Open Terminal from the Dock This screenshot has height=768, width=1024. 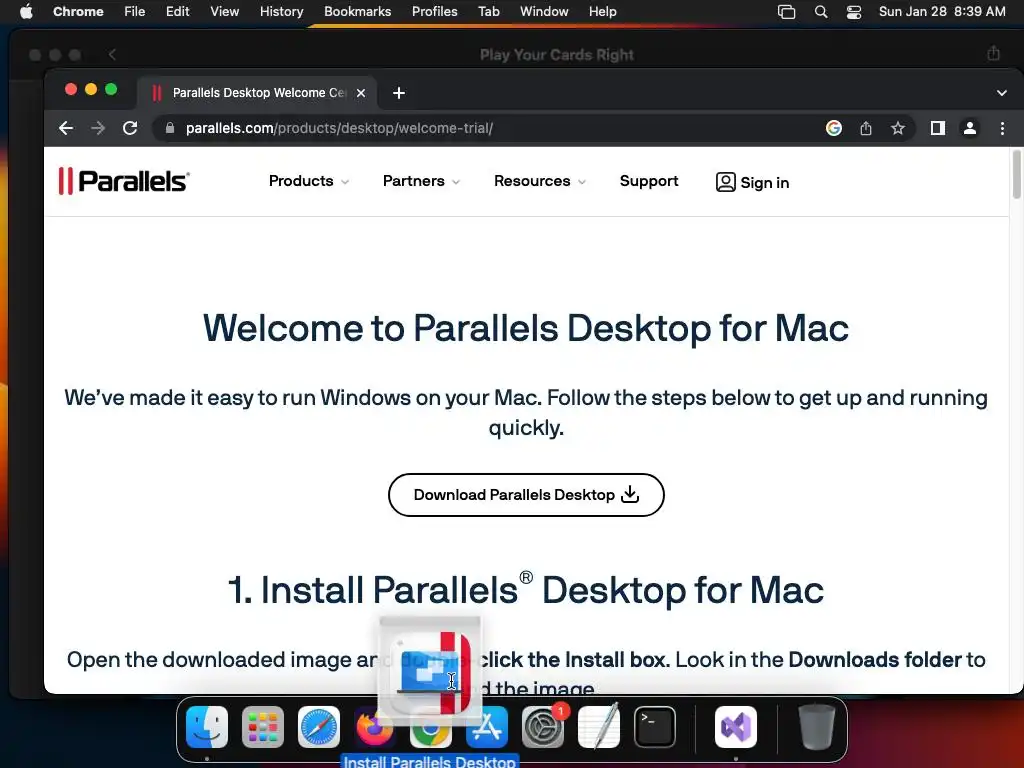(x=655, y=727)
